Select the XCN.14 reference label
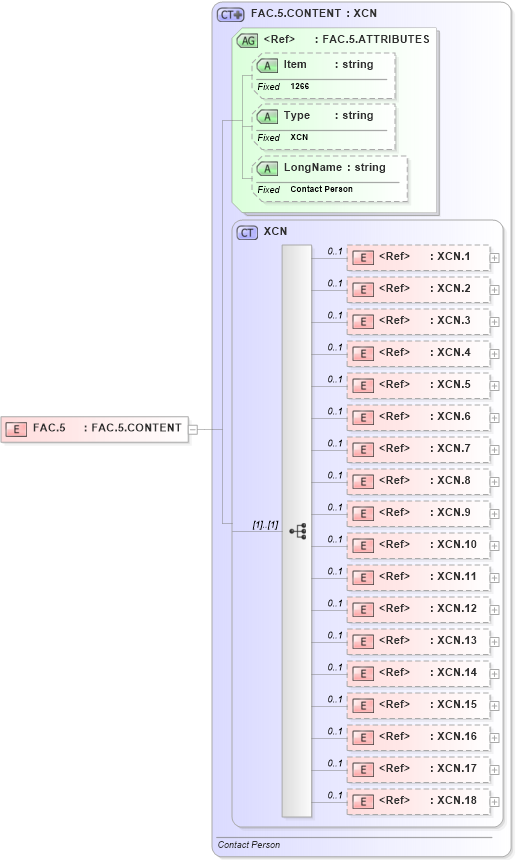The width and height of the screenshot is (516, 860). pyautogui.click(x=428, y=672)
